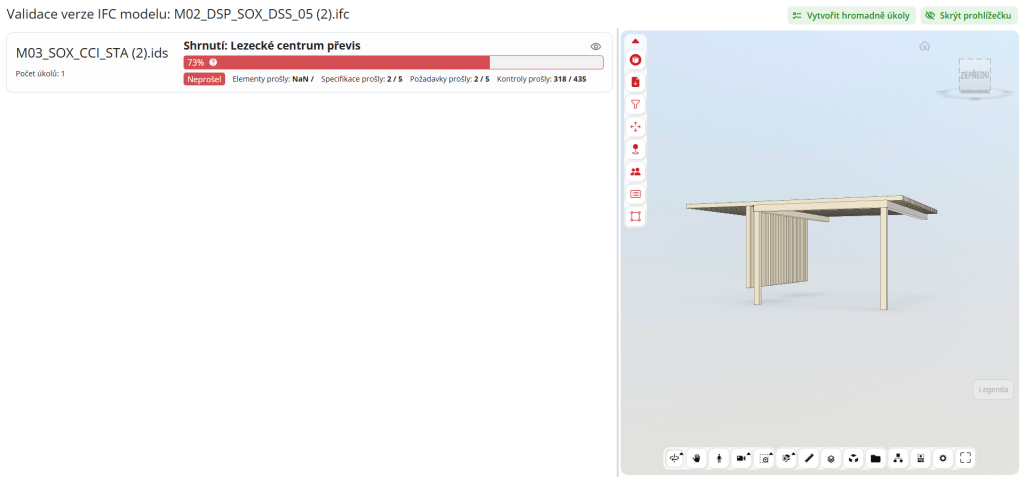Click the ZEPŘEDU view cube face

973,76
